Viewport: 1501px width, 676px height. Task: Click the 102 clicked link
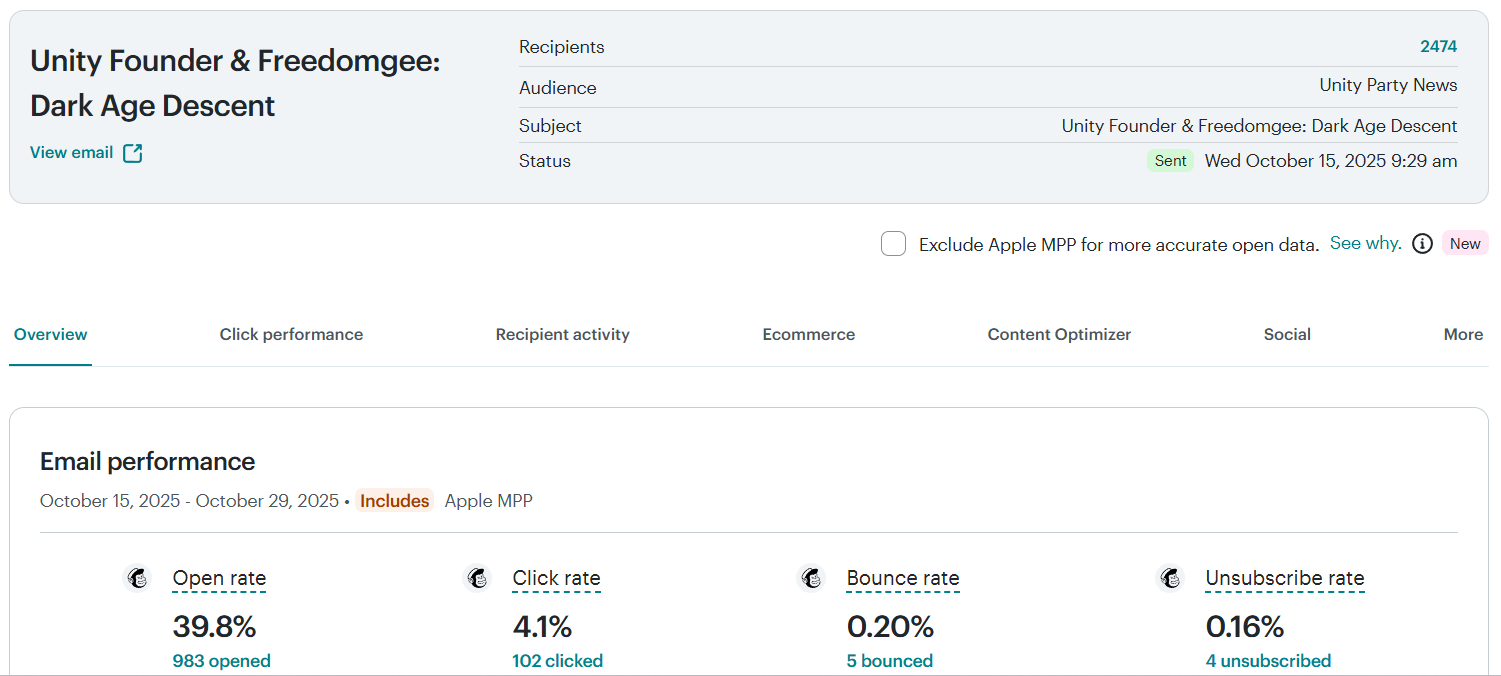pyautogui.click(x=557, y=661)
